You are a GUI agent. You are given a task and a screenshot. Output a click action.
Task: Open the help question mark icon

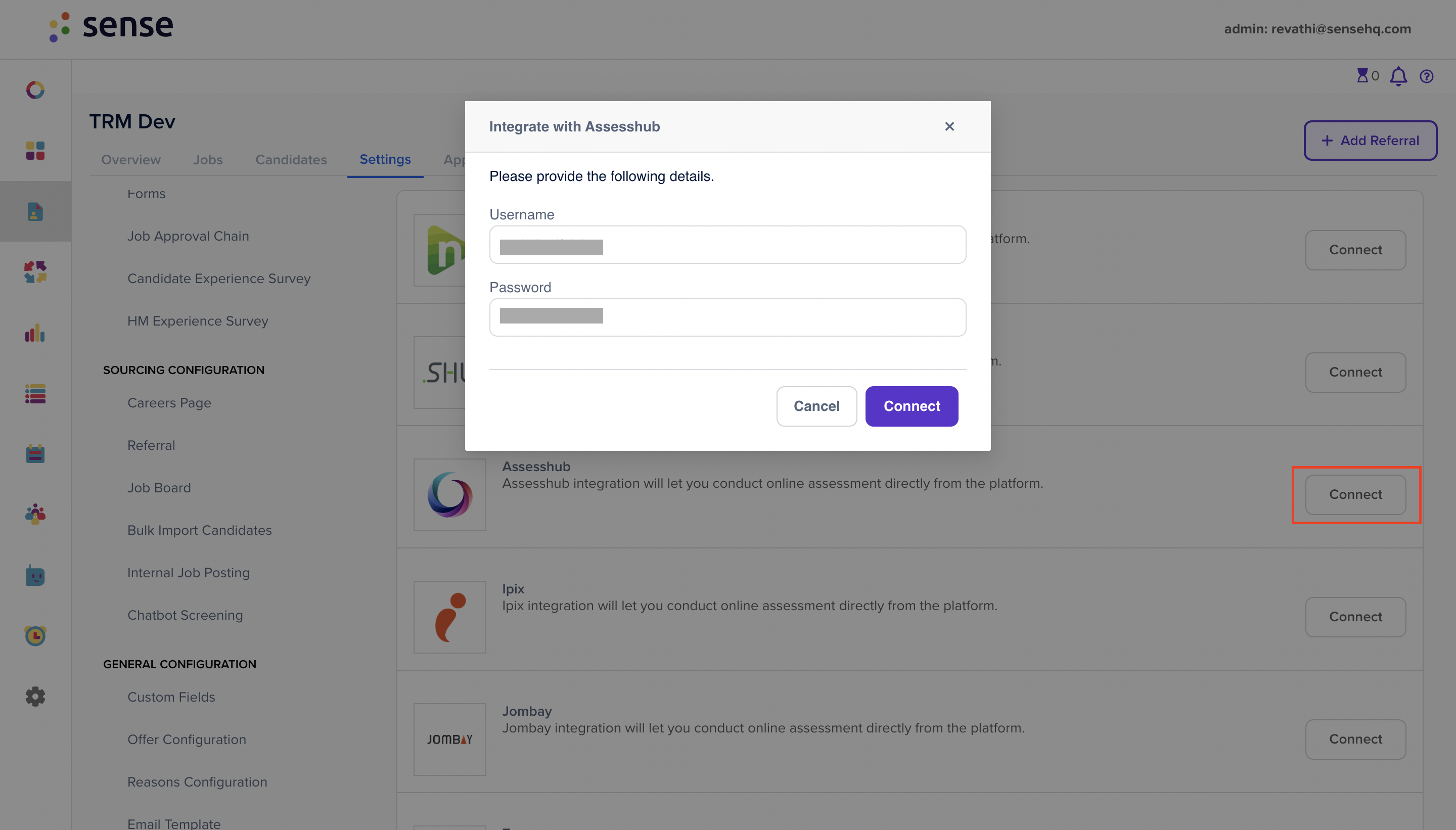(1426, 76)
